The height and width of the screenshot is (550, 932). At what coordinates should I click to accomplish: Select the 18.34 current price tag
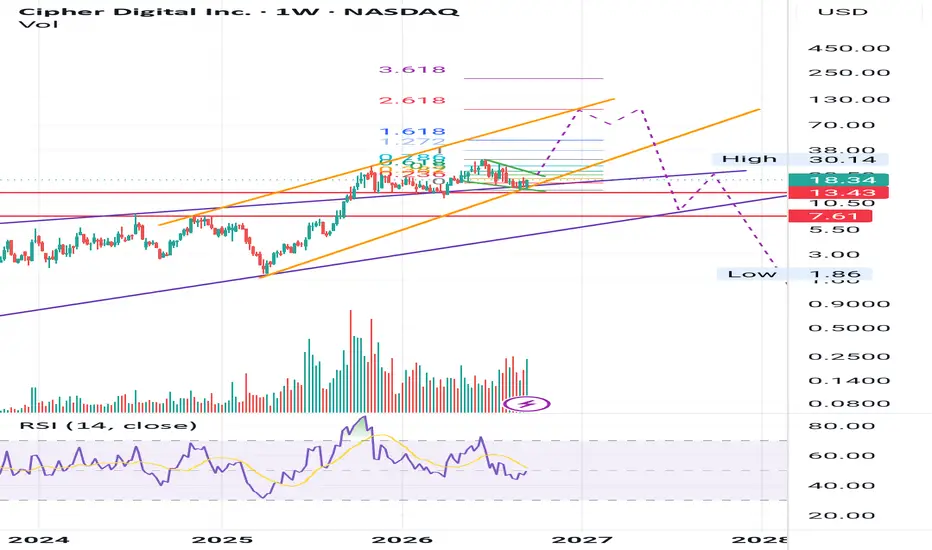tap(838, 180)
